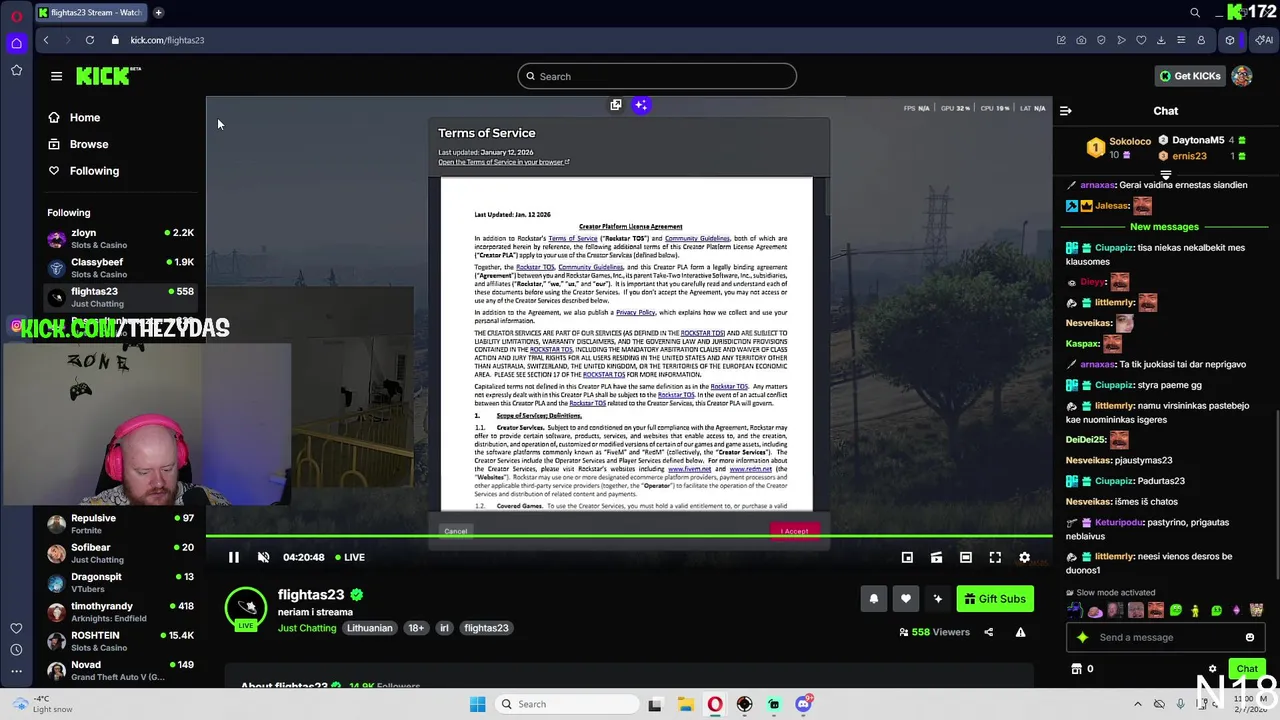Switch to flightas23 Stream browser tab
The width and height of the screenshot is (1280, 720).
pos(90,12)
